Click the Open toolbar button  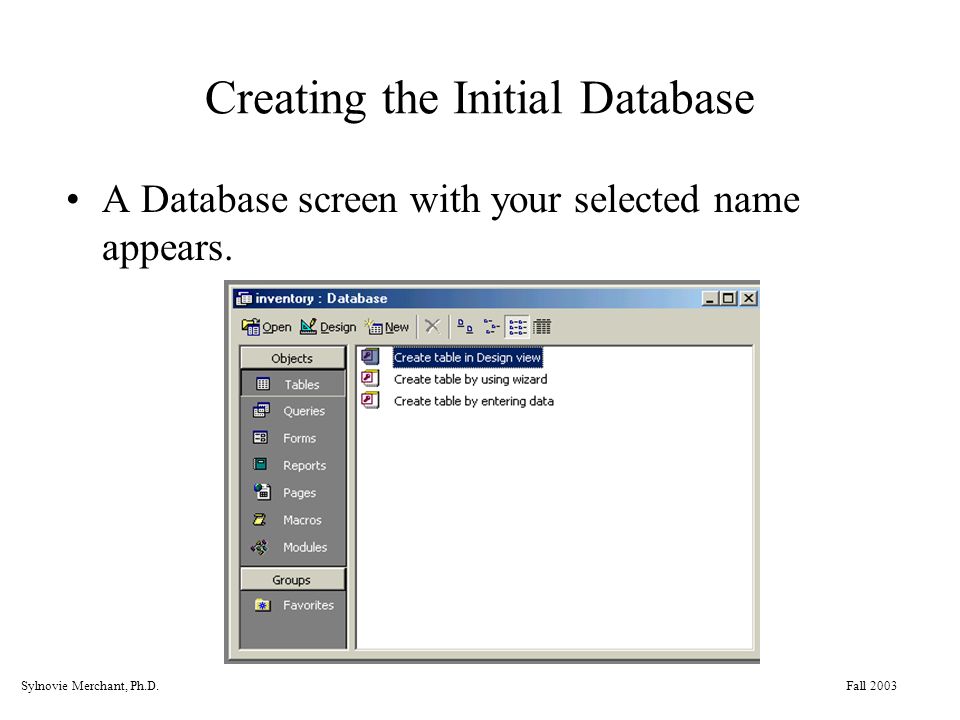(266, 327)
